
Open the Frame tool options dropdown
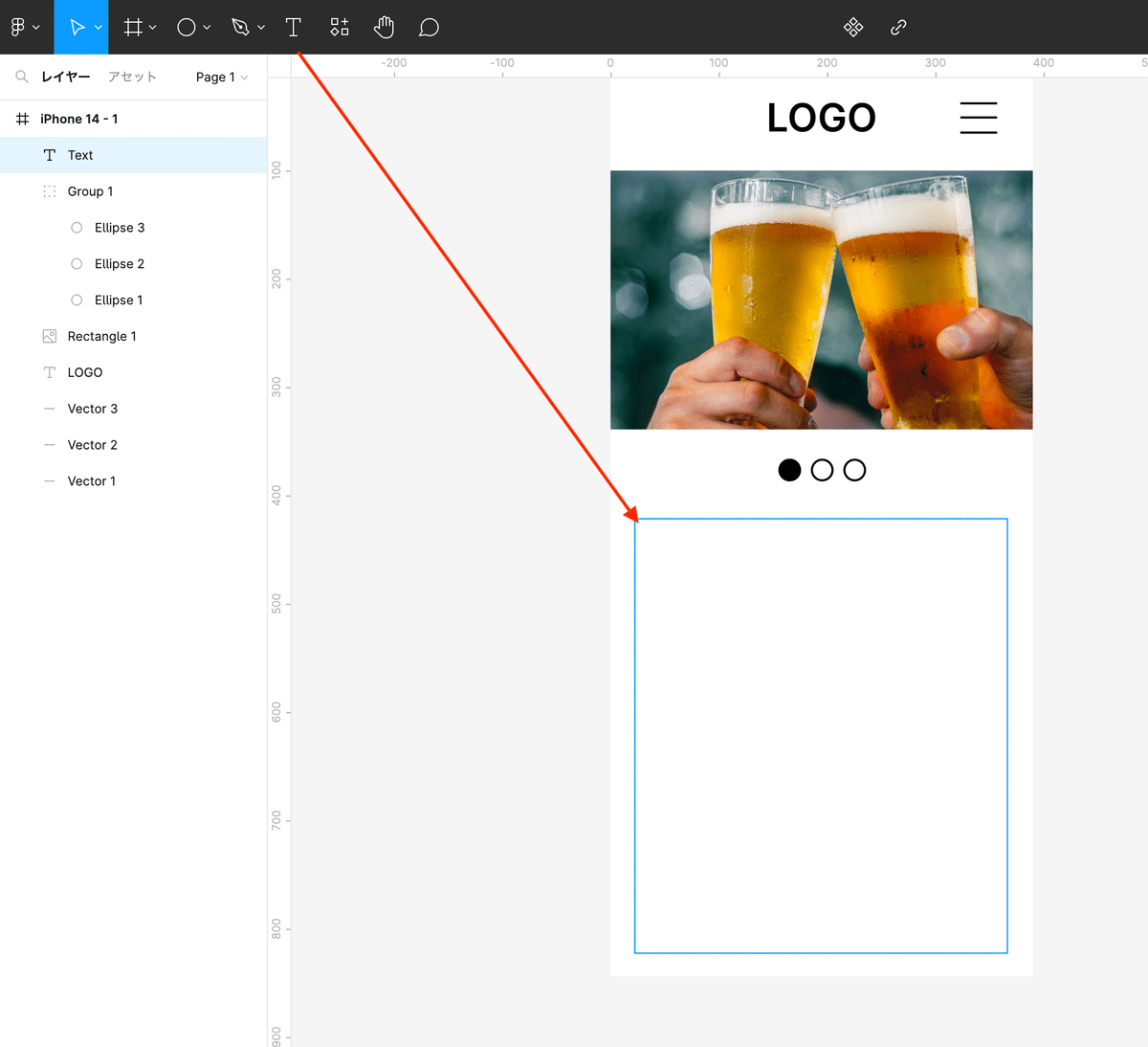pos(153,28)
